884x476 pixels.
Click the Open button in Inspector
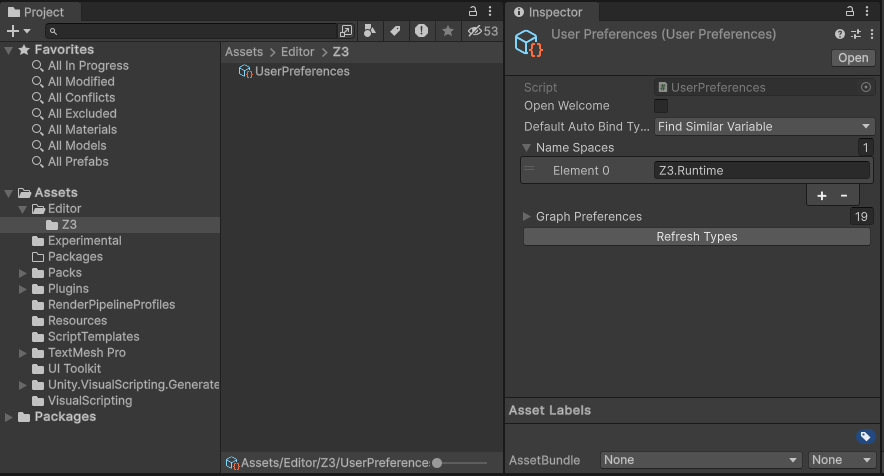853,58
